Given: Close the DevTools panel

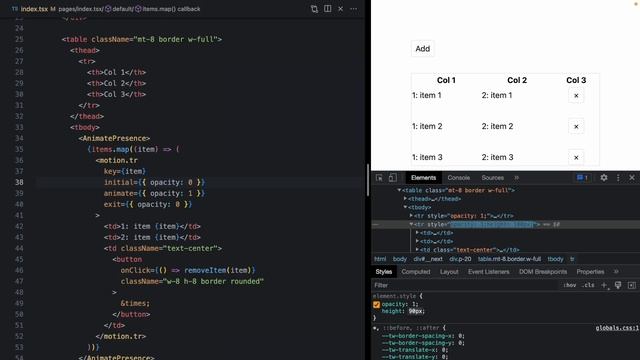Looking at the screenshot, I should (632, 178).
